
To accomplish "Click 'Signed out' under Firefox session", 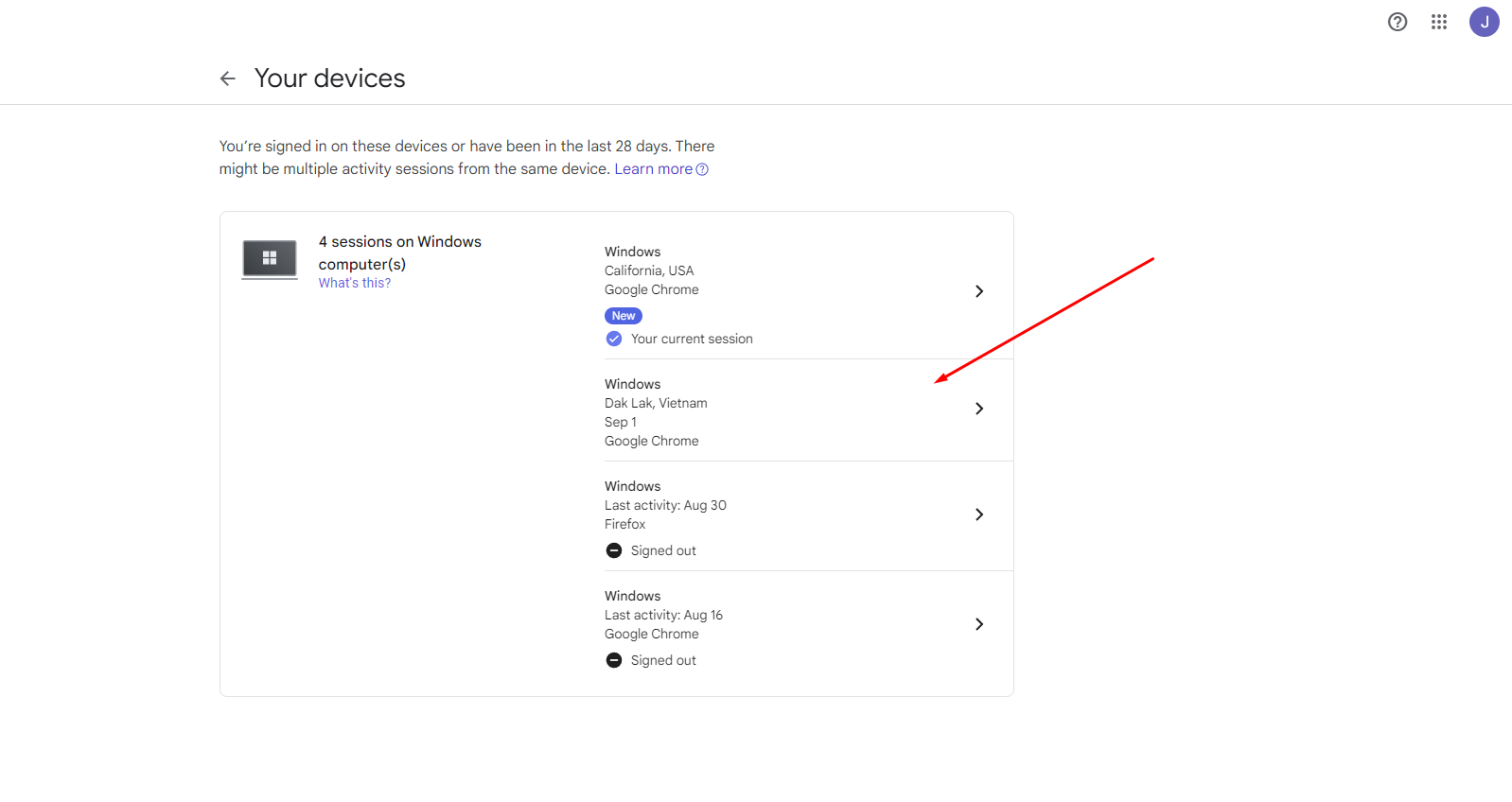I will [663, 550].
